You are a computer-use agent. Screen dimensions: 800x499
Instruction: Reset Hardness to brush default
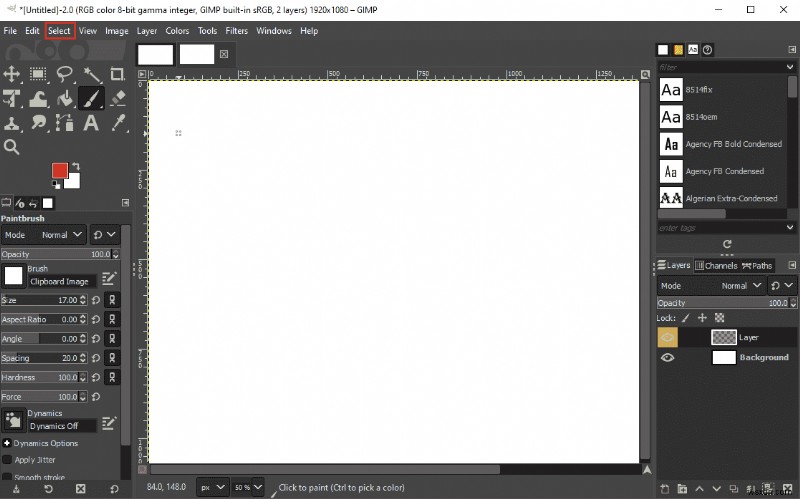pyautogui.click(x=96, y=378)
